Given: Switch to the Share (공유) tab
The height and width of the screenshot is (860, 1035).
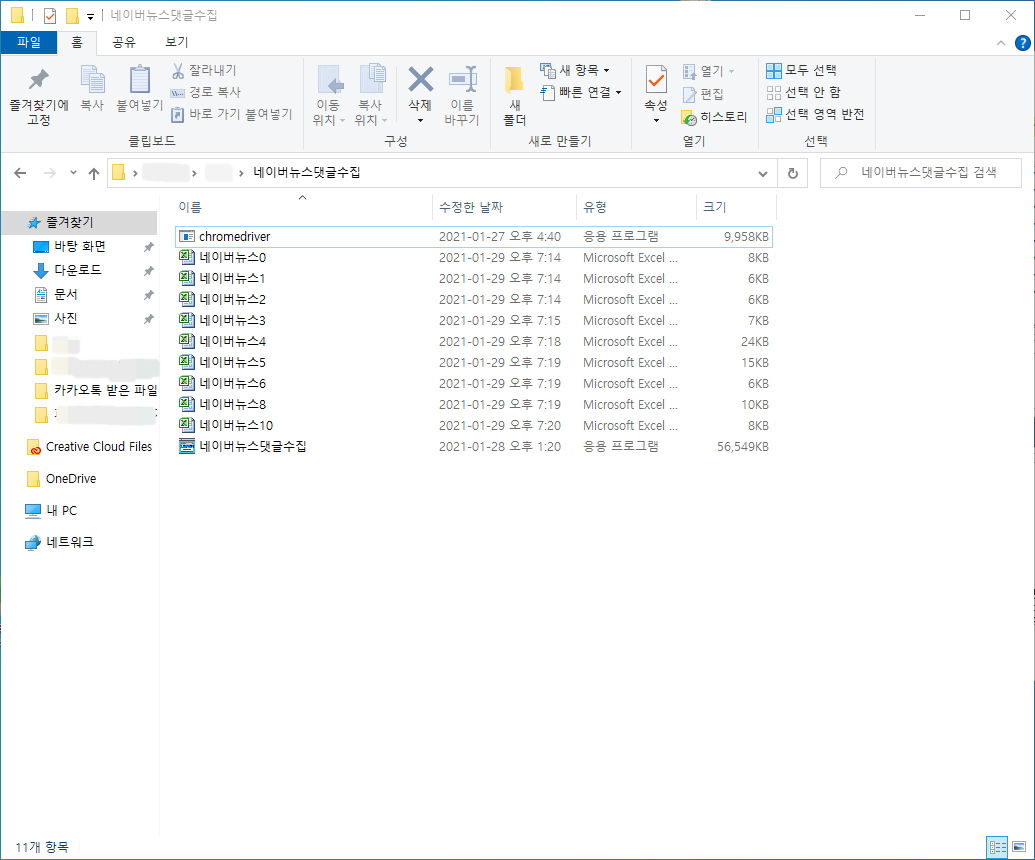Looking at the screenshot, I should coord(123,42).
